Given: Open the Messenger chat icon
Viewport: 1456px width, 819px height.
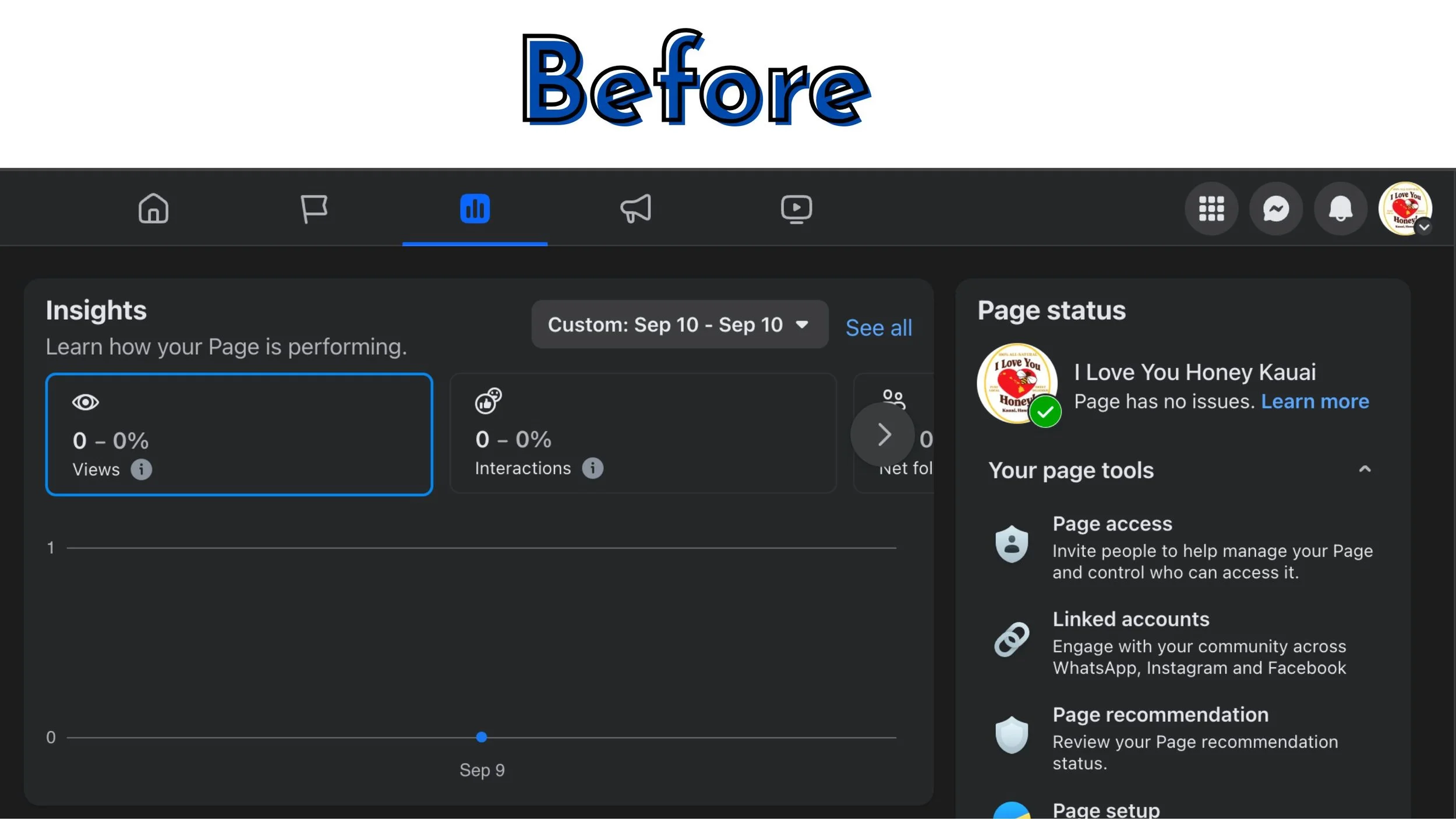Looking at the screenshot, I should [x=1276, y=209].
